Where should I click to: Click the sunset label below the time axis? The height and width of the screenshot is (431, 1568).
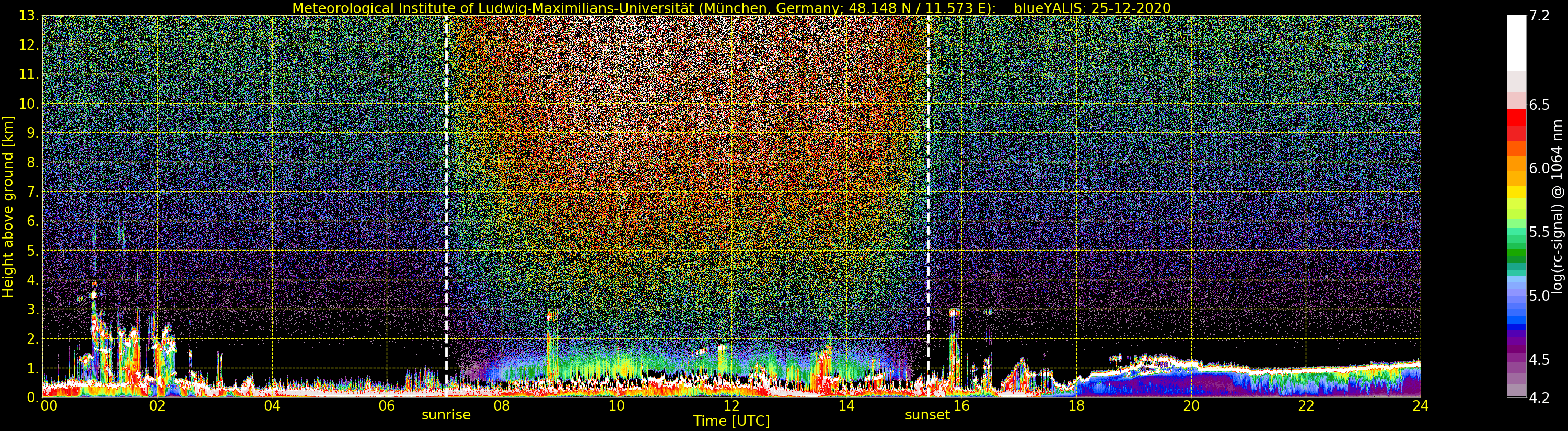point(927,415)
